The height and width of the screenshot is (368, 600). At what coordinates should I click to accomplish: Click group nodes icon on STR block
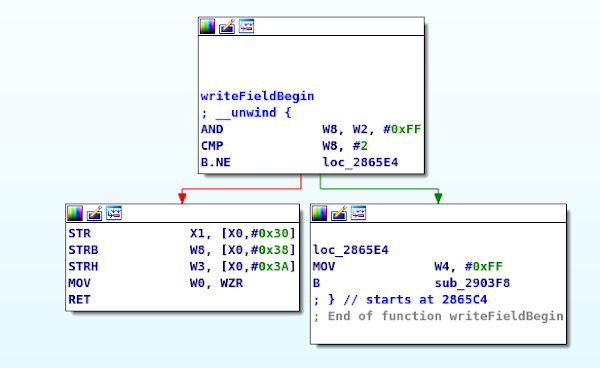114,213
